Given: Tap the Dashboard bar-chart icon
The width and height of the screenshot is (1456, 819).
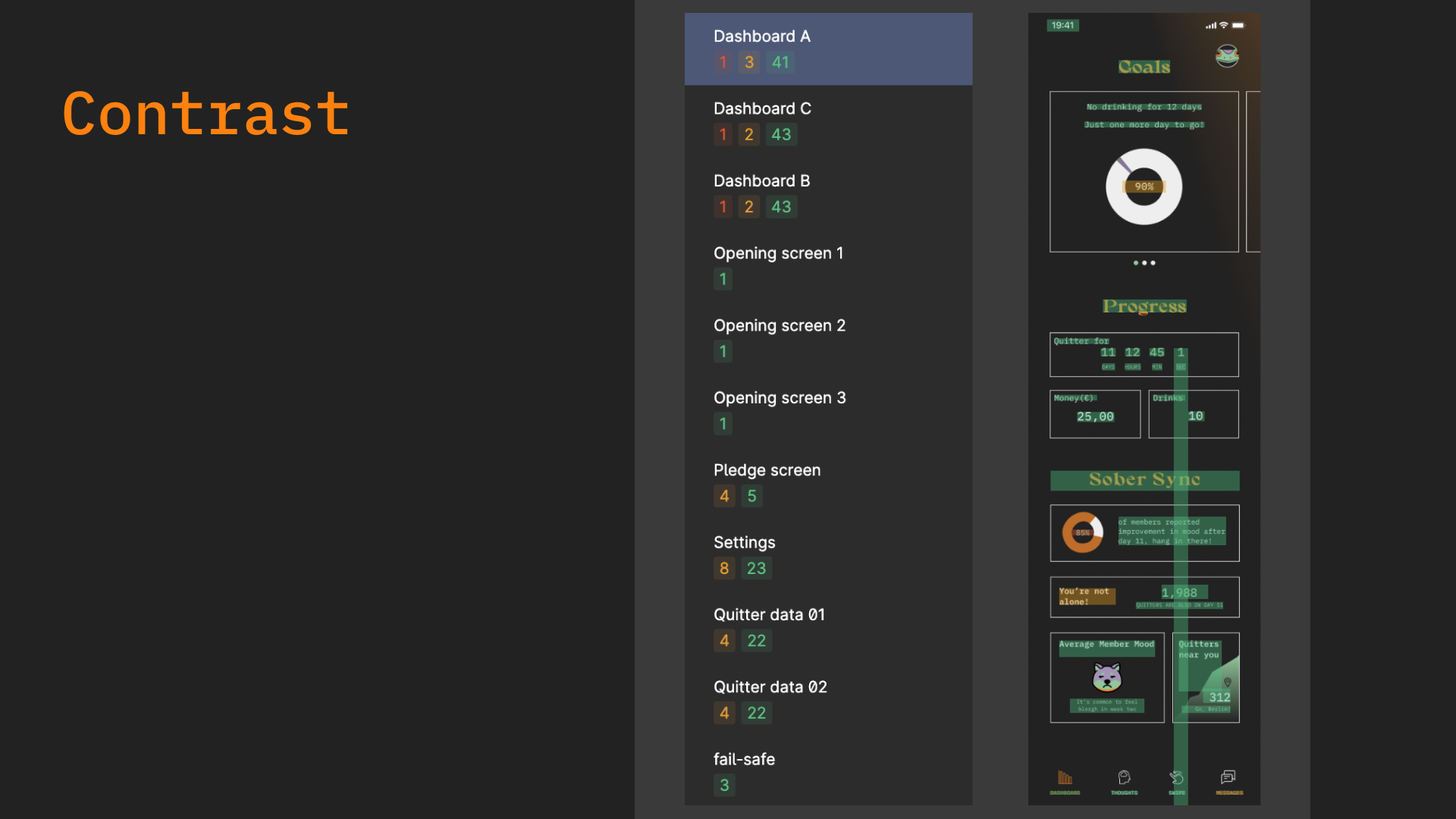Looking at the screenshot, I should pos(1065,778).
